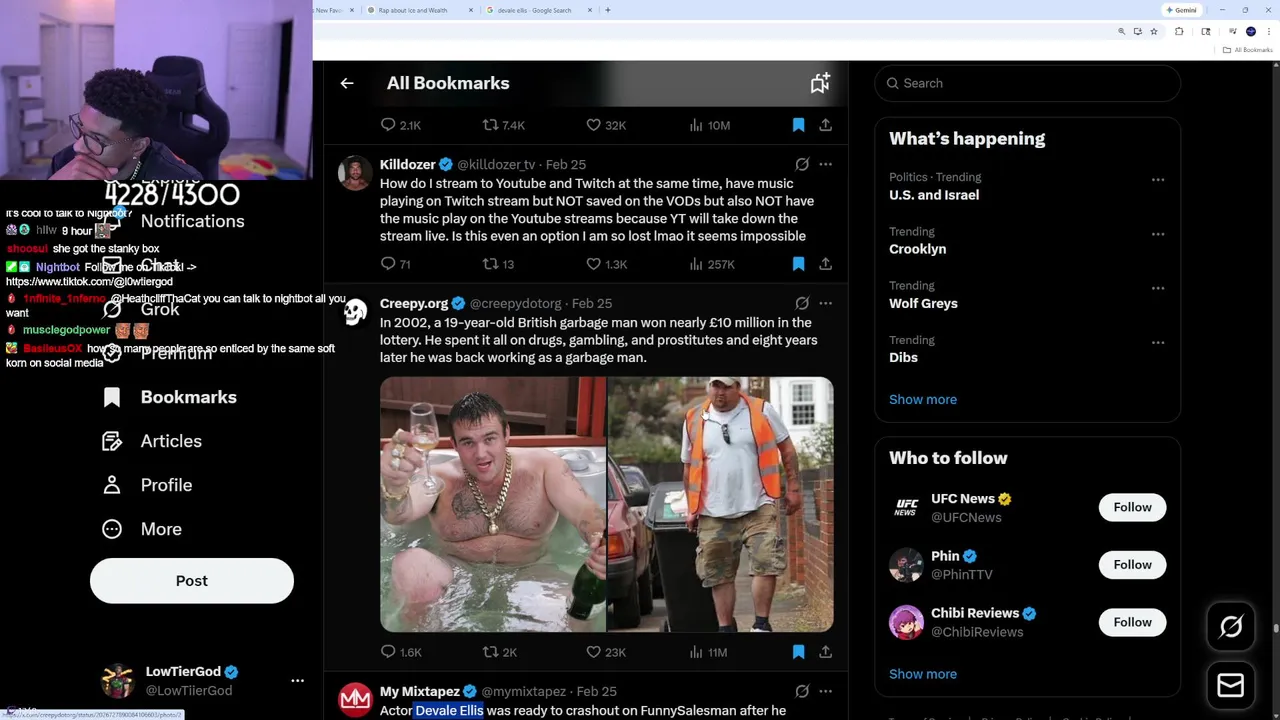Open Profile in the sidebar
1280x720 pixels.
(147, 485)
